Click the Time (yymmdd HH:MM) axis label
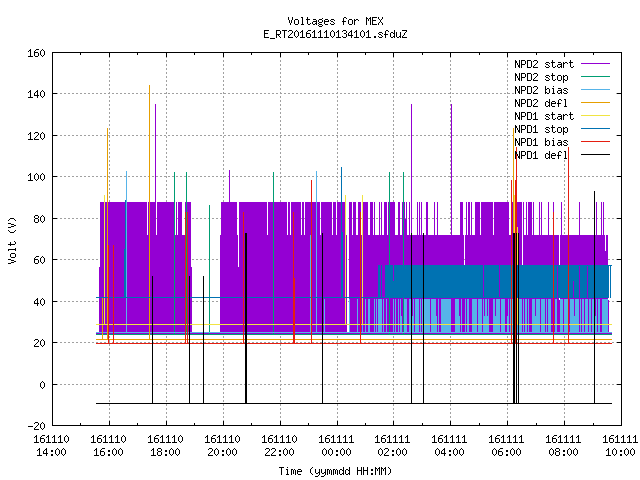Image resolution: width=640 pixels, height=480 pixels. (x=336, y=471)
